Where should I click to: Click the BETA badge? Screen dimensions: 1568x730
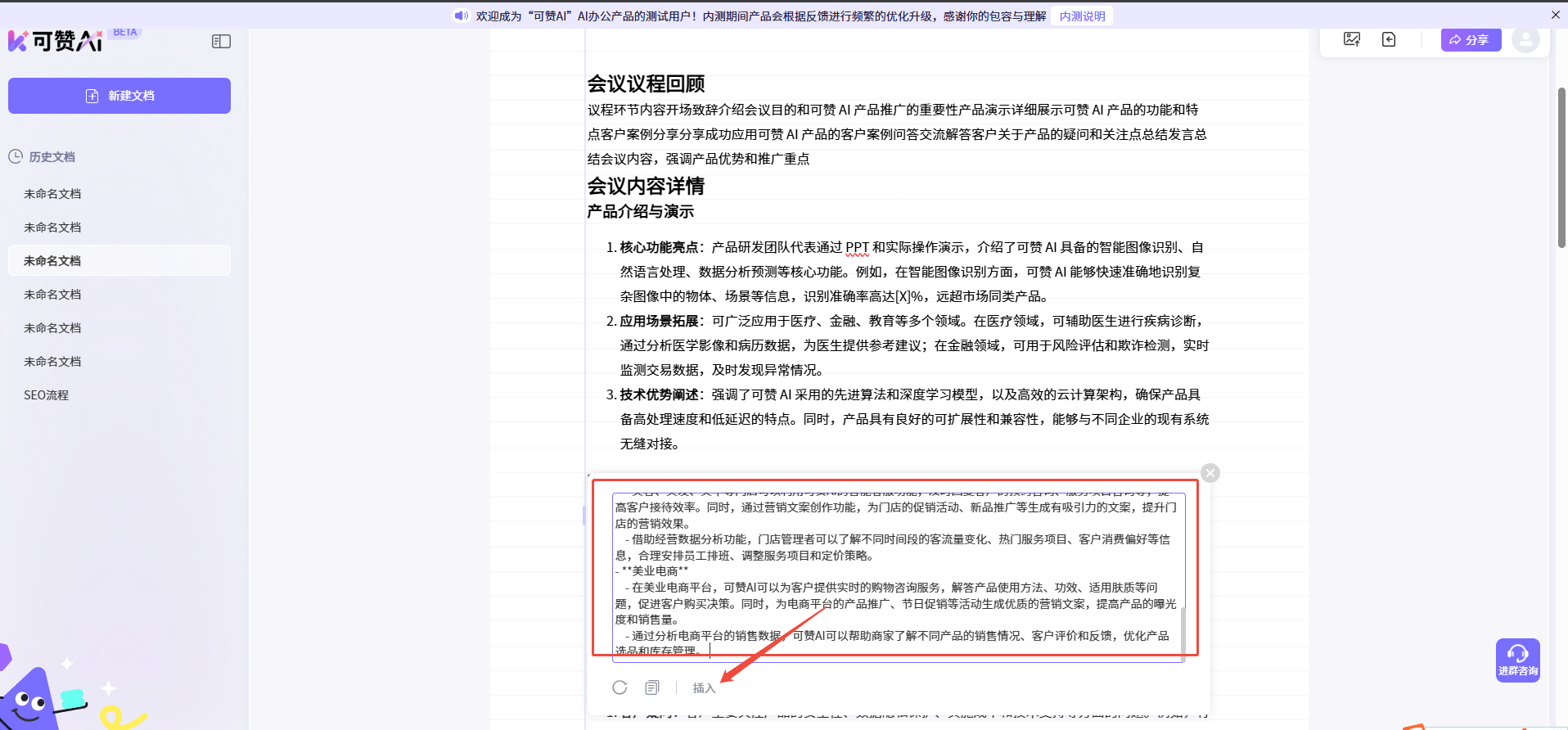pyautogui.click(x=125, y=32)
